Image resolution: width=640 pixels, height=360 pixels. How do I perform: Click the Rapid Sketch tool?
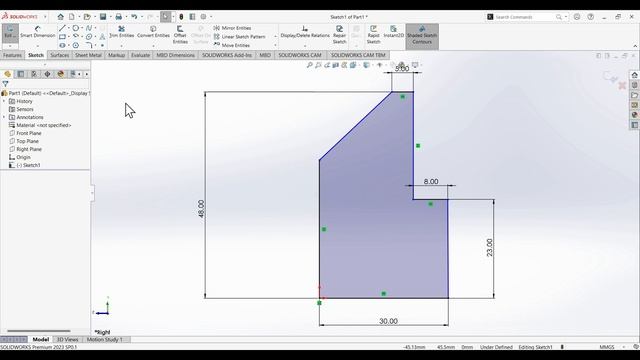[373, 35]
